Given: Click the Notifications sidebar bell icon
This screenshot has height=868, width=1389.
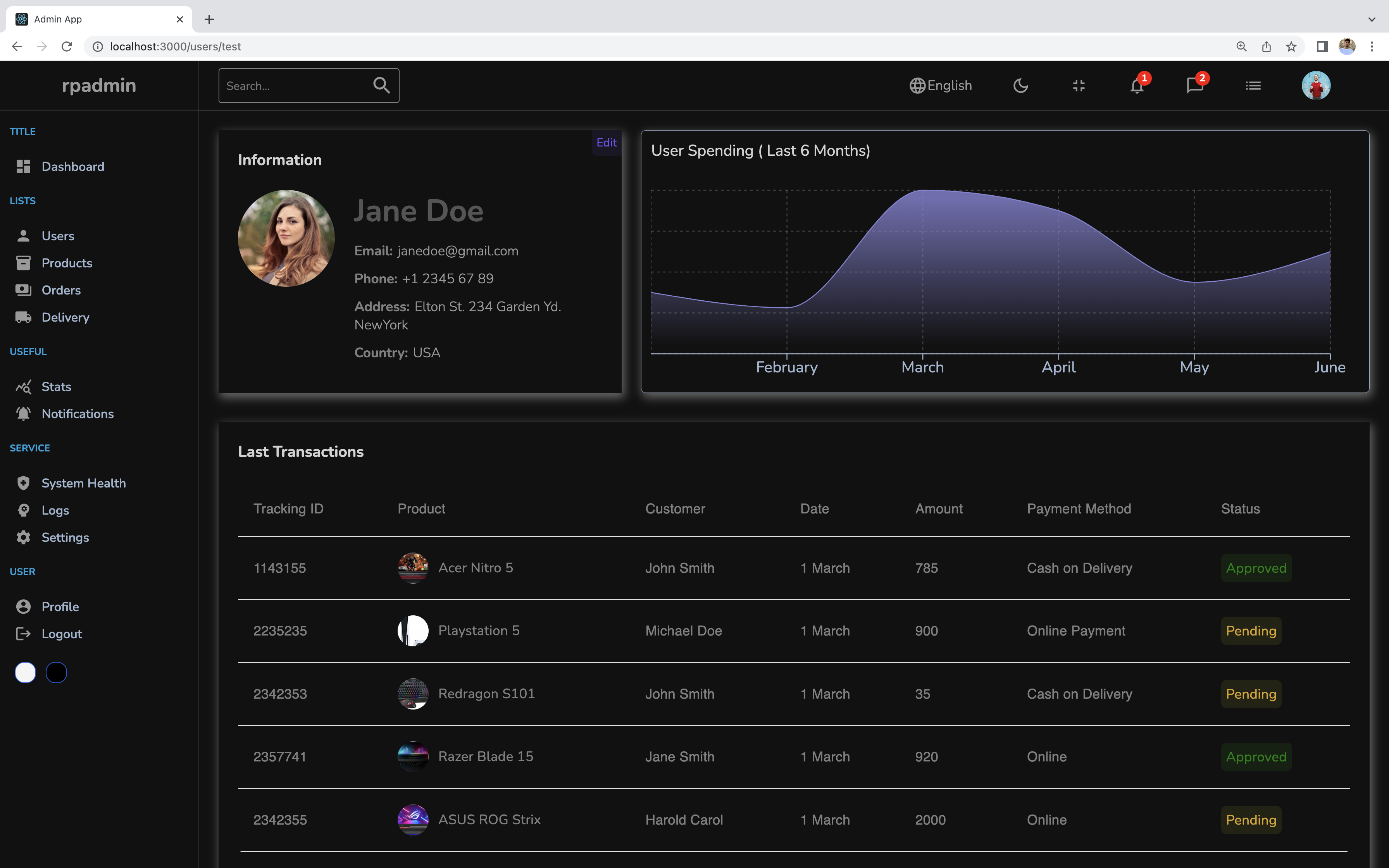Looking at the screenshot, I should coord(24,413).
